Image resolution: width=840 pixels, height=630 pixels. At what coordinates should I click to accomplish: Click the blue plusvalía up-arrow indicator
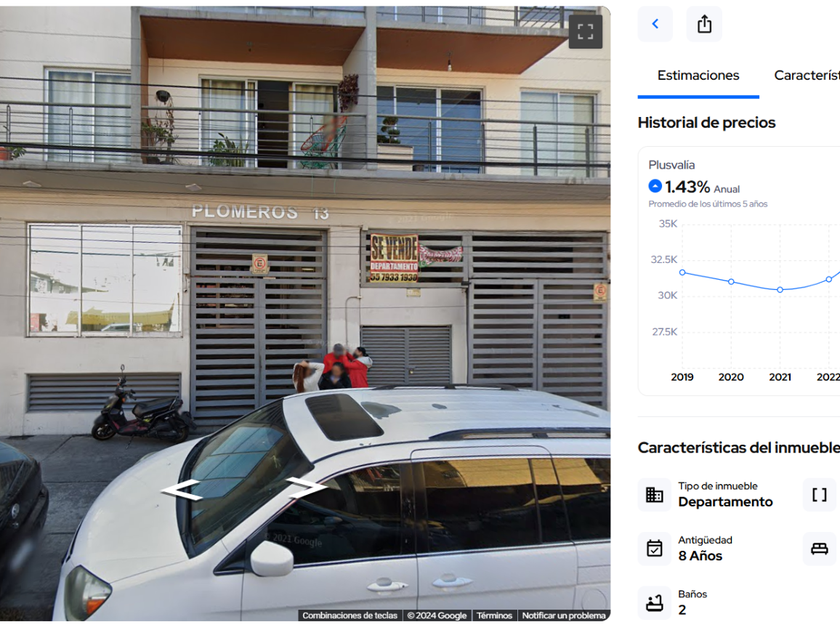tap(655, 186)
